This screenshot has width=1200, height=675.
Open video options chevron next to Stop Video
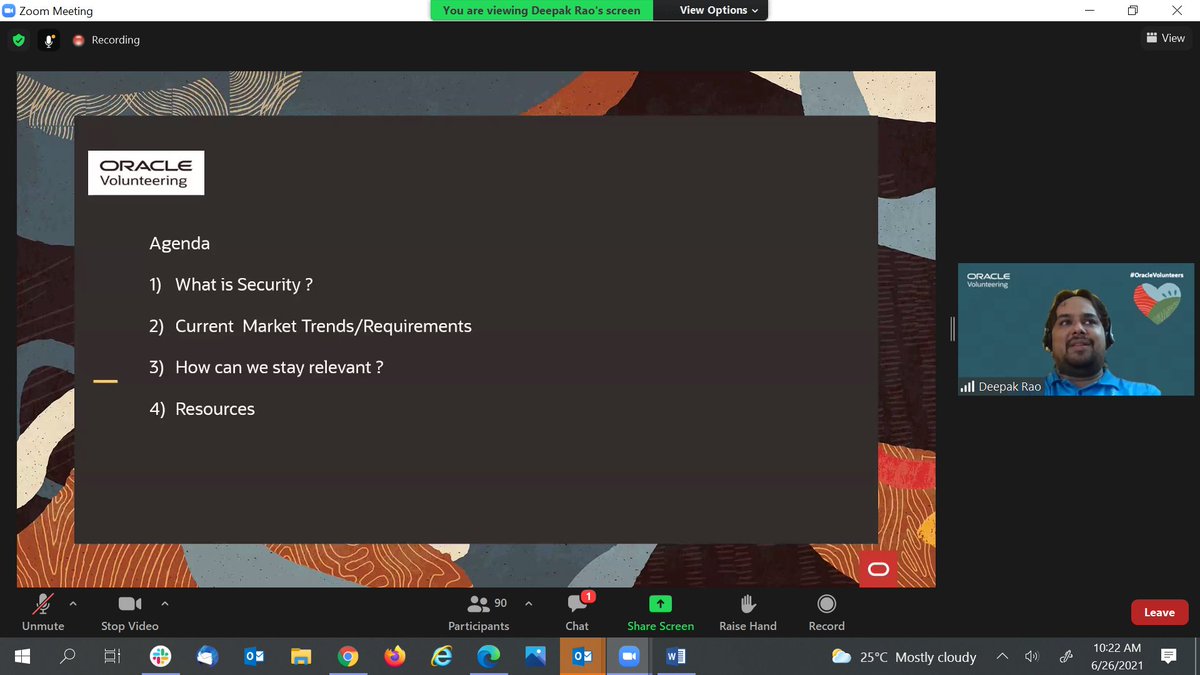click(x=165, y=603)
